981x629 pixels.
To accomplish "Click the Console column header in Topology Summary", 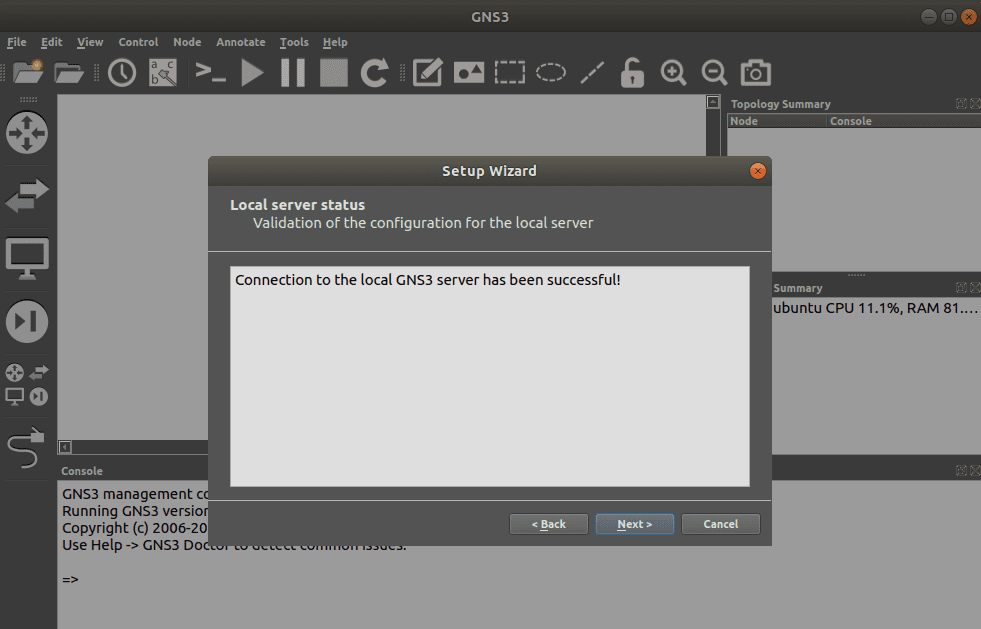I will (x=903, y=121).
